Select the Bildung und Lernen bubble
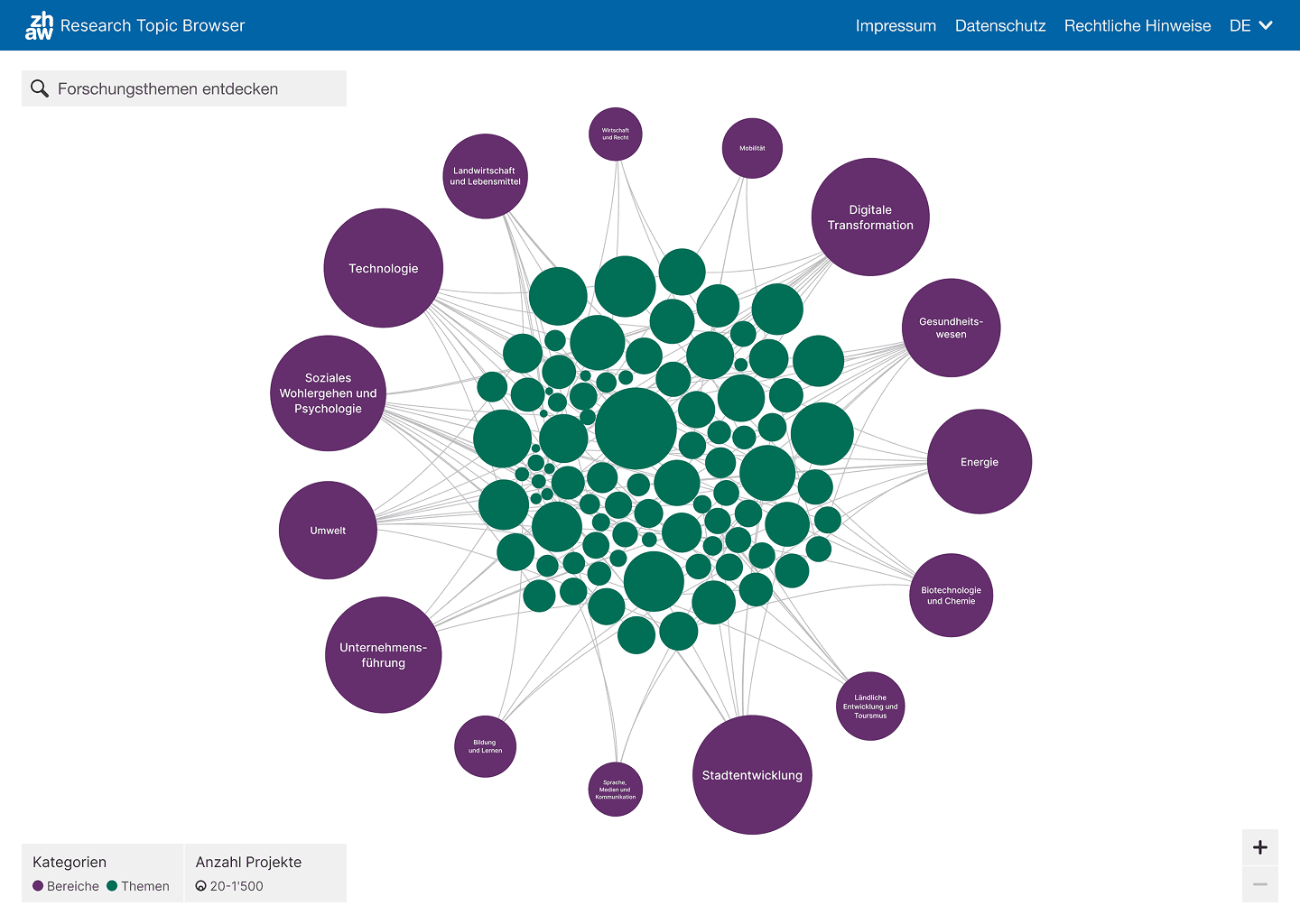The image size is (1300, 924). click(x=486, y=746)
